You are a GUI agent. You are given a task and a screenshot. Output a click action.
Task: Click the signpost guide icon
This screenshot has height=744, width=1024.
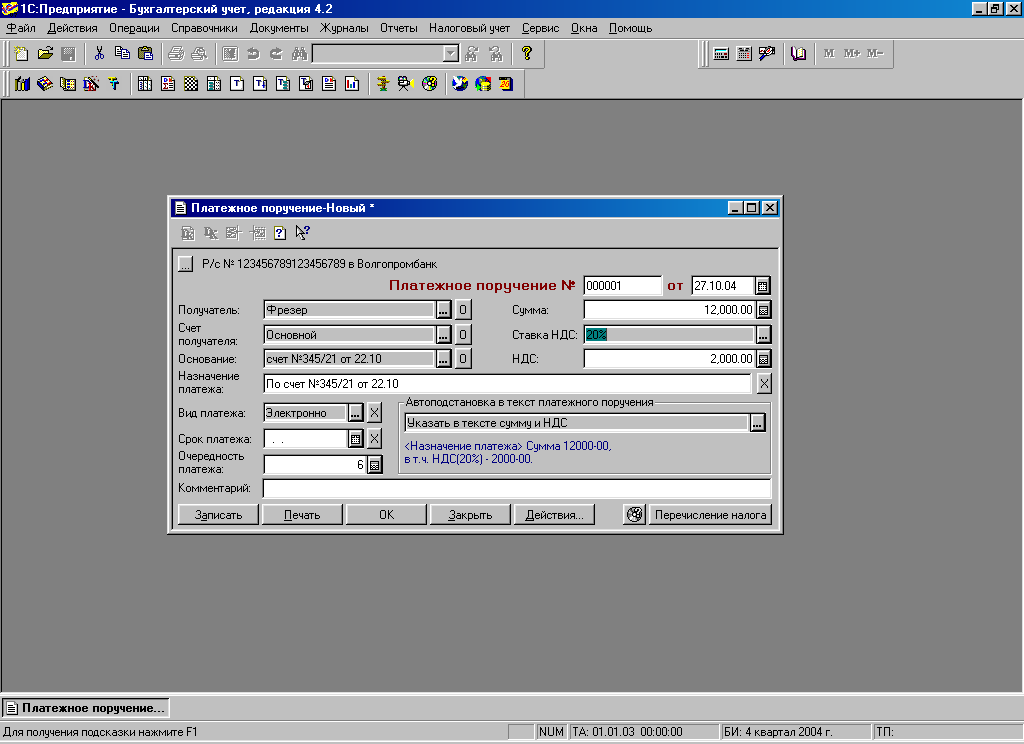tap(383, 84)
